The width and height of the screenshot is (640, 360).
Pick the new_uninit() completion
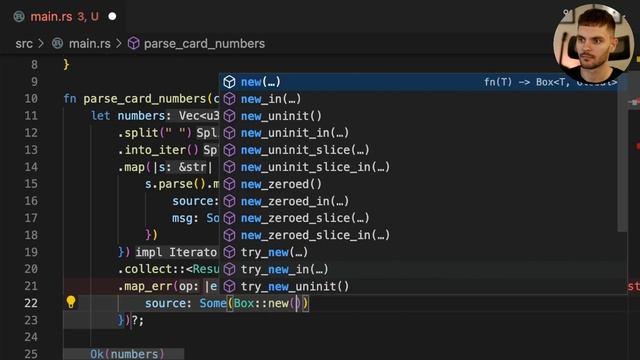click(420, 116)
